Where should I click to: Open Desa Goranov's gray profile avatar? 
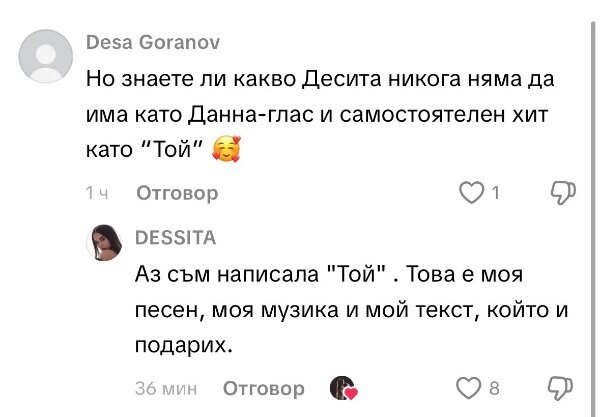click(45, 58)
